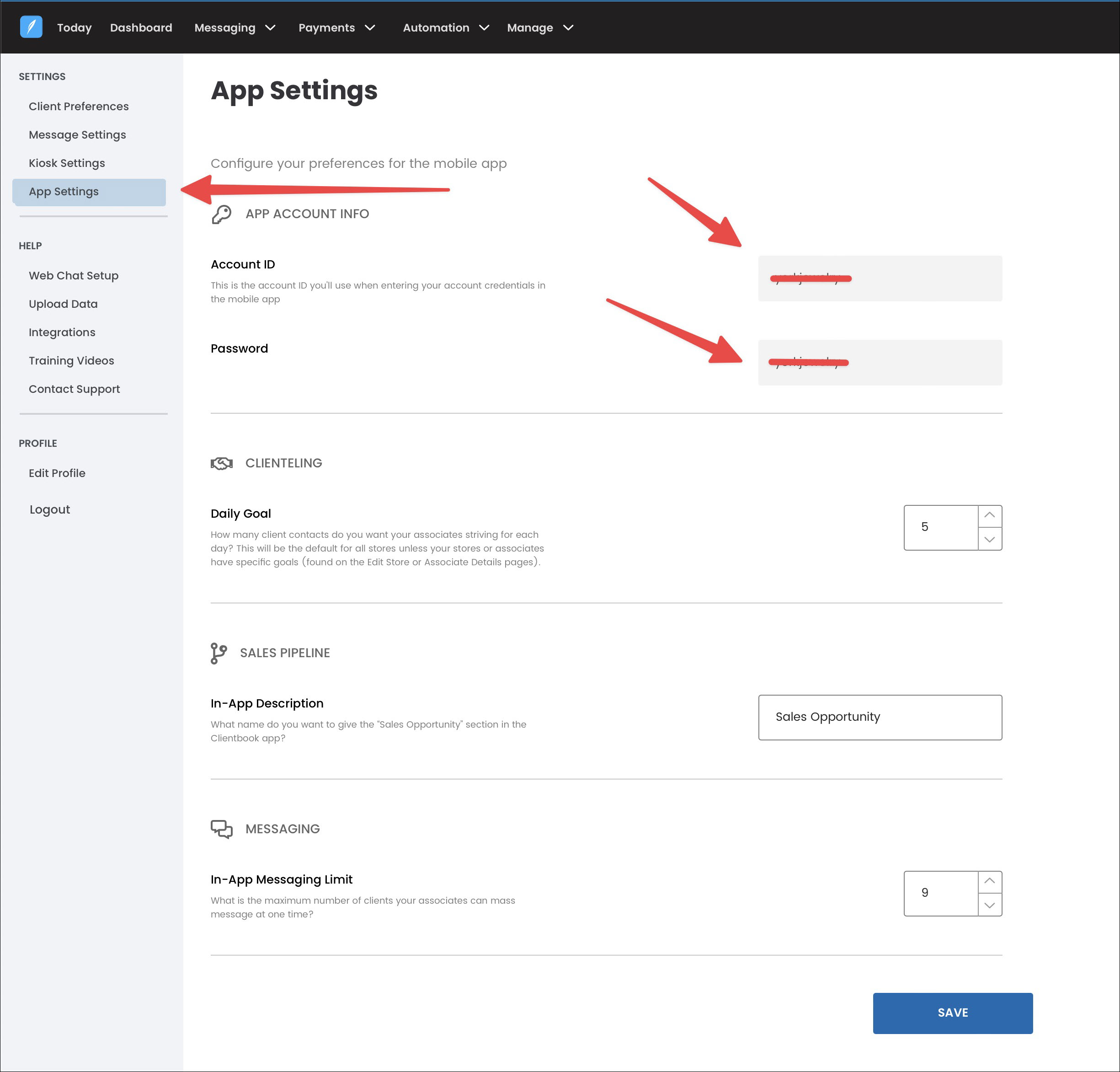Viewport: 1120px width, 1072px height.
Task: Open Kiosk Settings
Action: [x=67, y=163]
